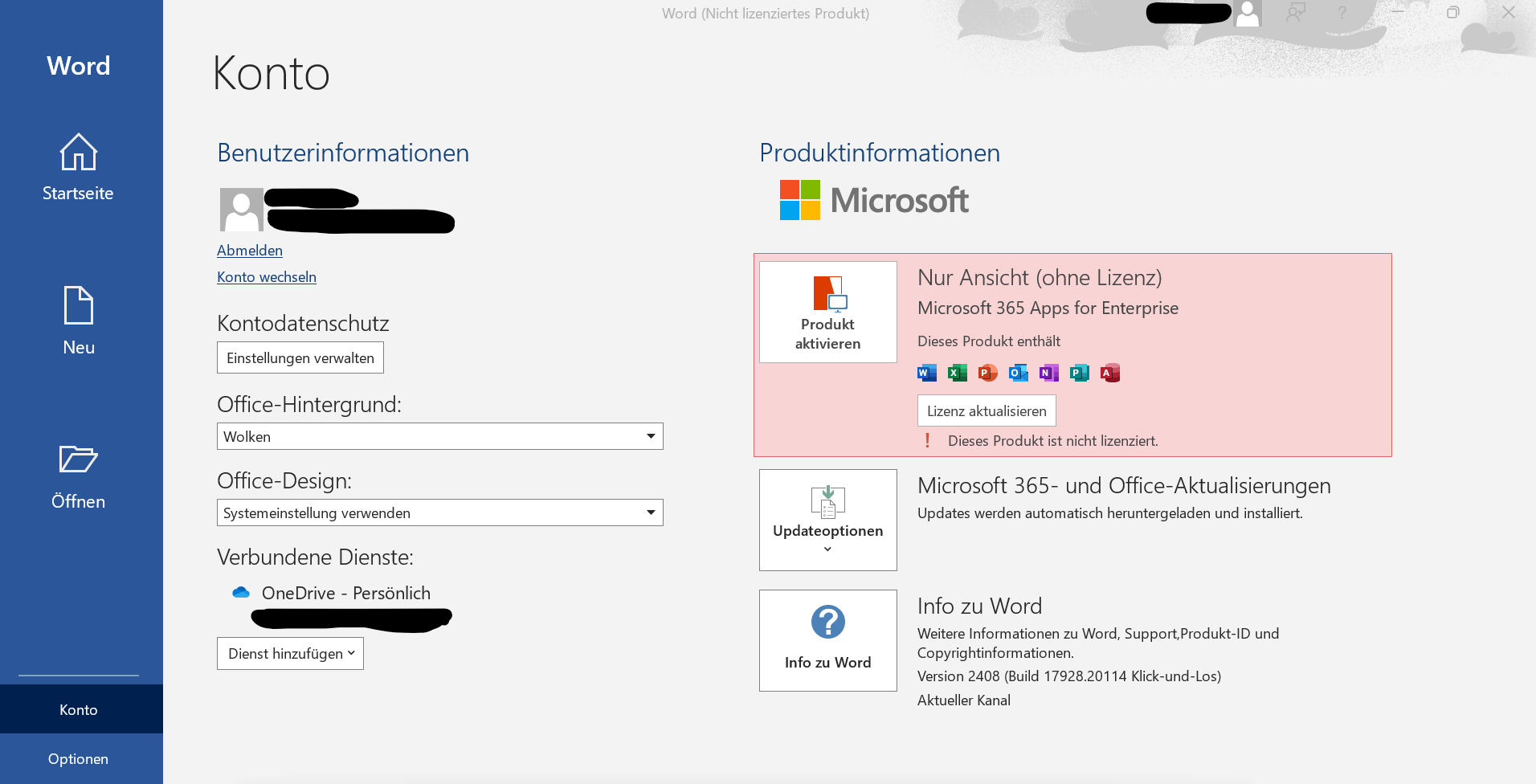
Task: Click the 'Dieses Produkt ist nicht lizenziert.' text
Action: [1053, 440]
